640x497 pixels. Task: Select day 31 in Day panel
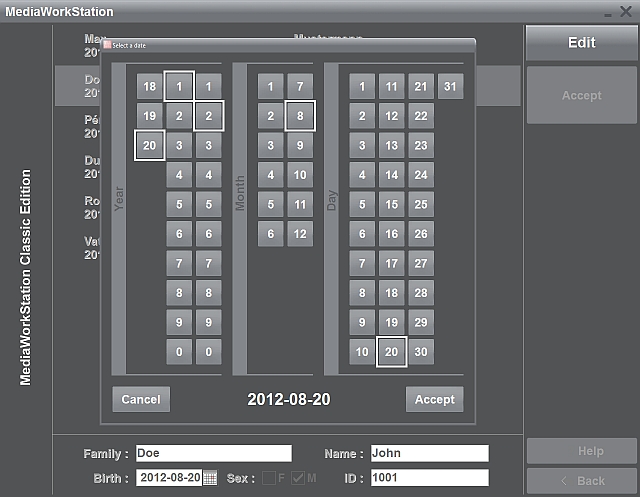point(450,86)
